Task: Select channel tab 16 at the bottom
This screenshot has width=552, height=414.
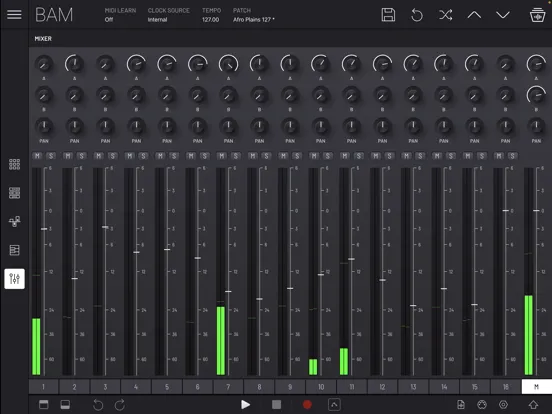Action: click(x=506, y=387)
